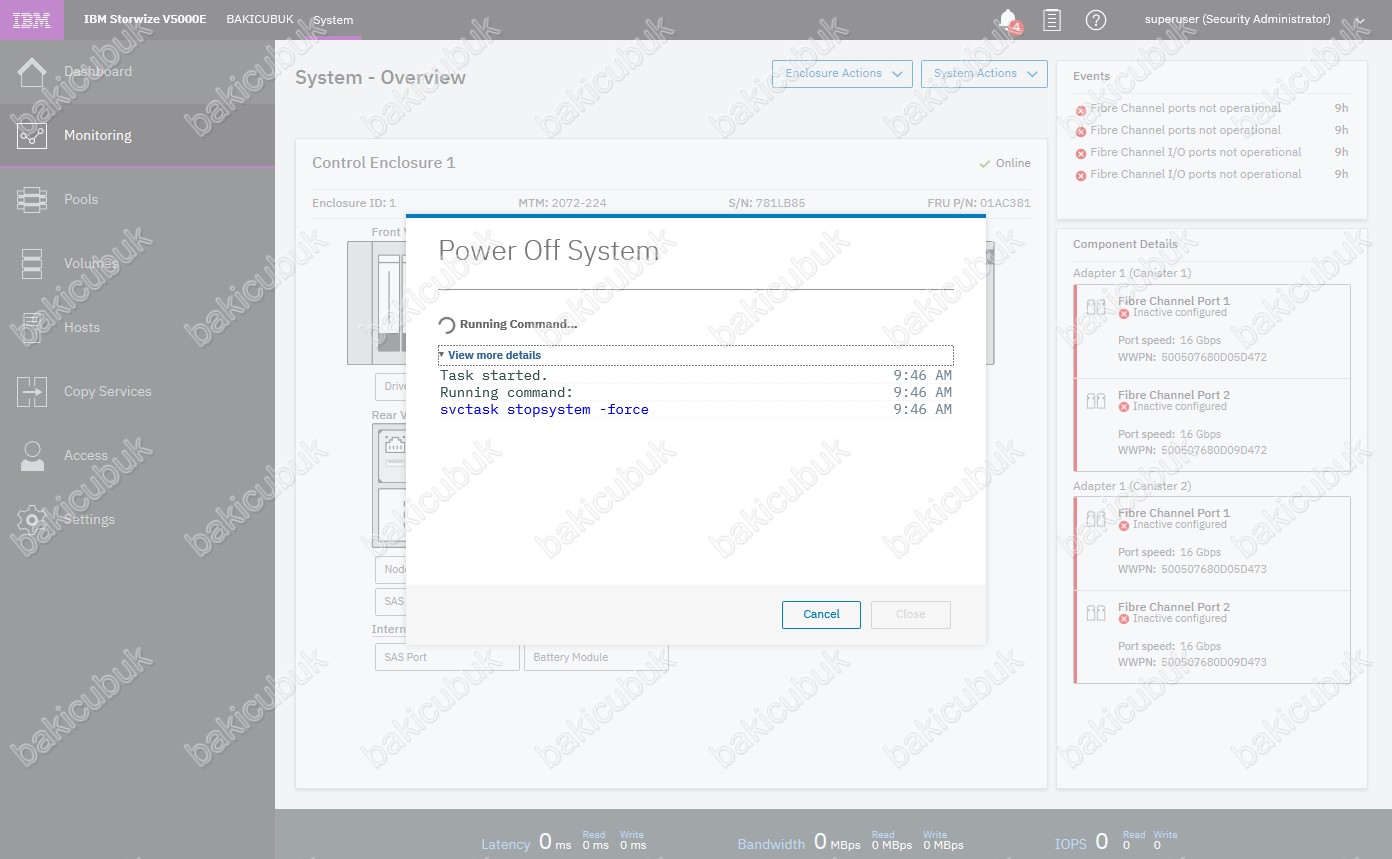Click the Volumes sidebar icon
The height and width of the screenshot is (859, 1392).
[x=32, y=263]
